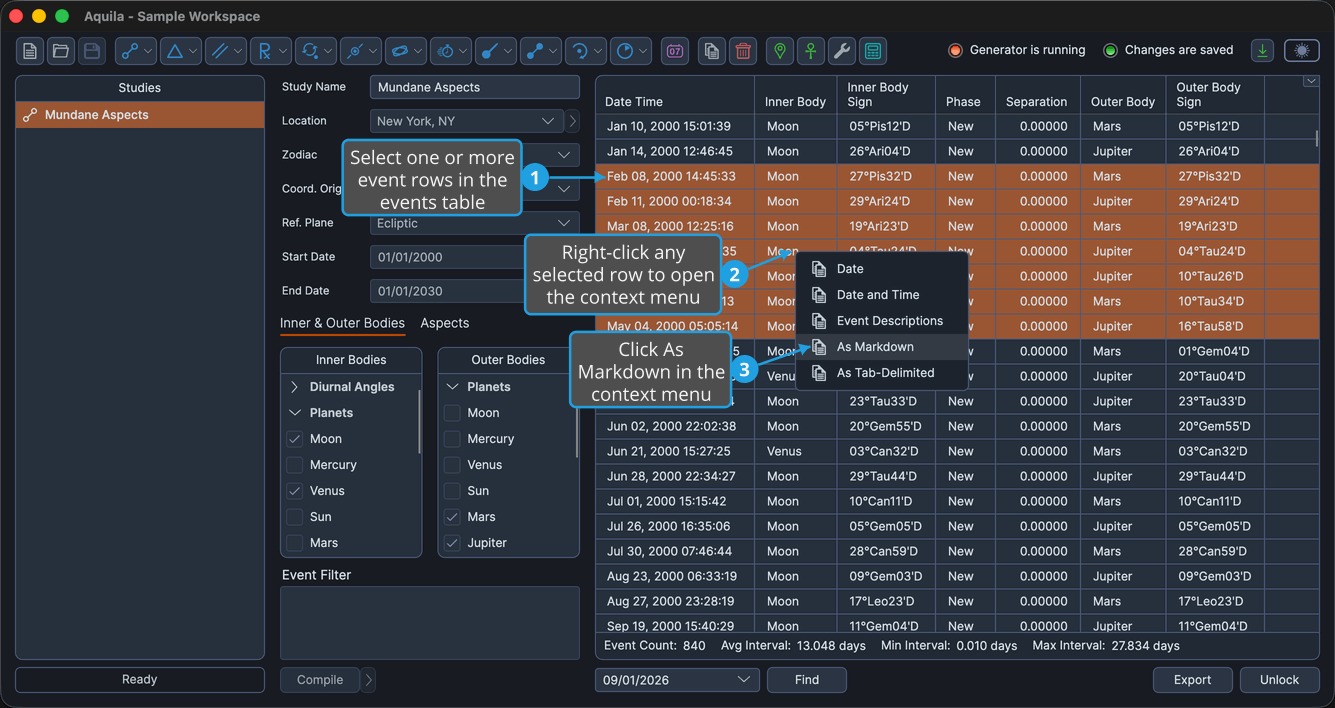Select the circular arrows cycle tool

coord(310,51)
